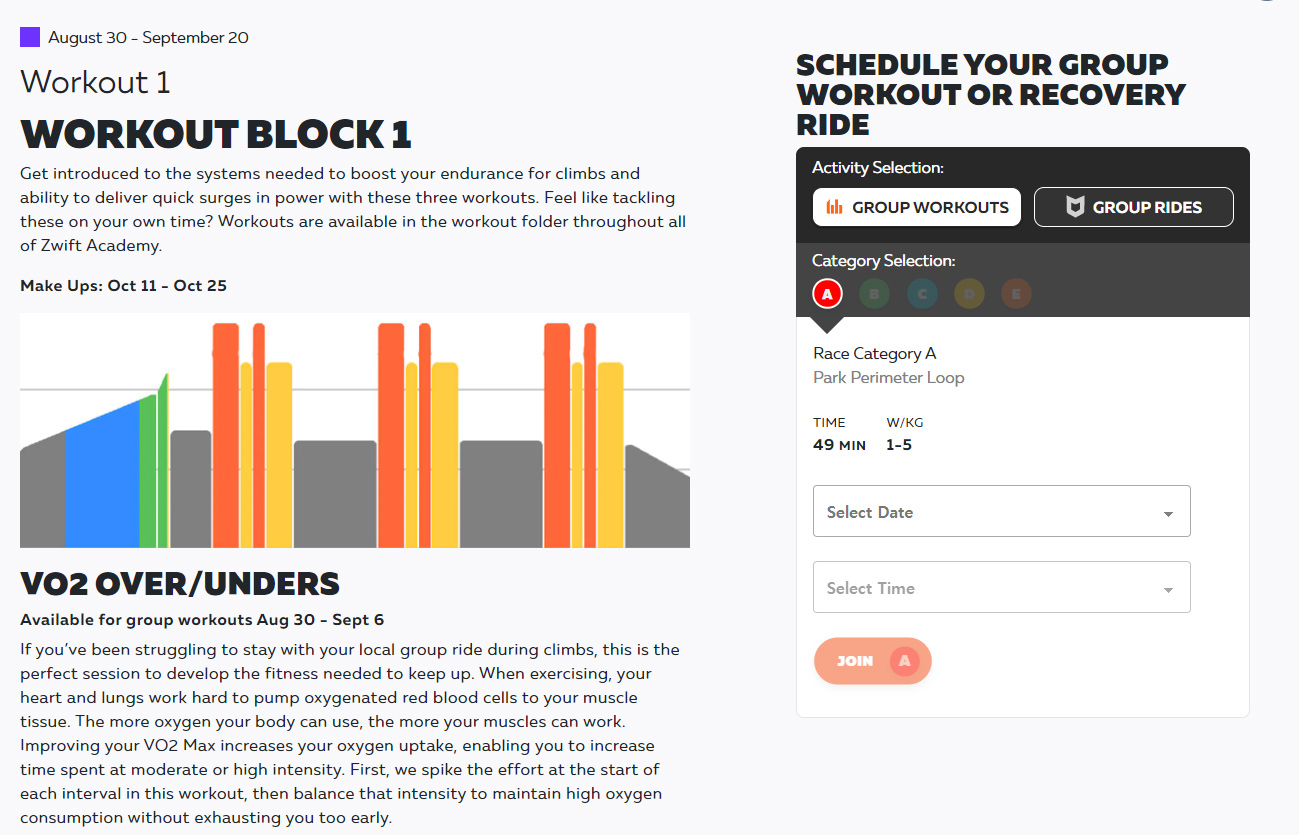
Task: Click the Select Date dropdown arrow
Action: coord(1168,514)
